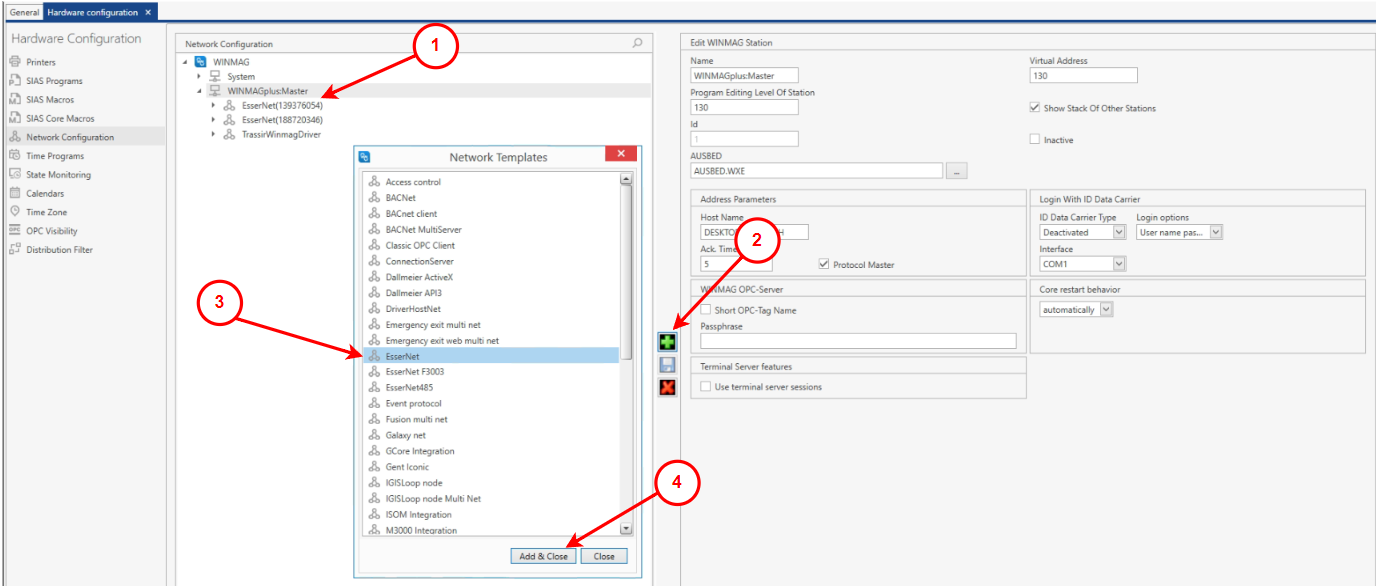Select the WINMAGplus:Master tree node

coord(267,90)
